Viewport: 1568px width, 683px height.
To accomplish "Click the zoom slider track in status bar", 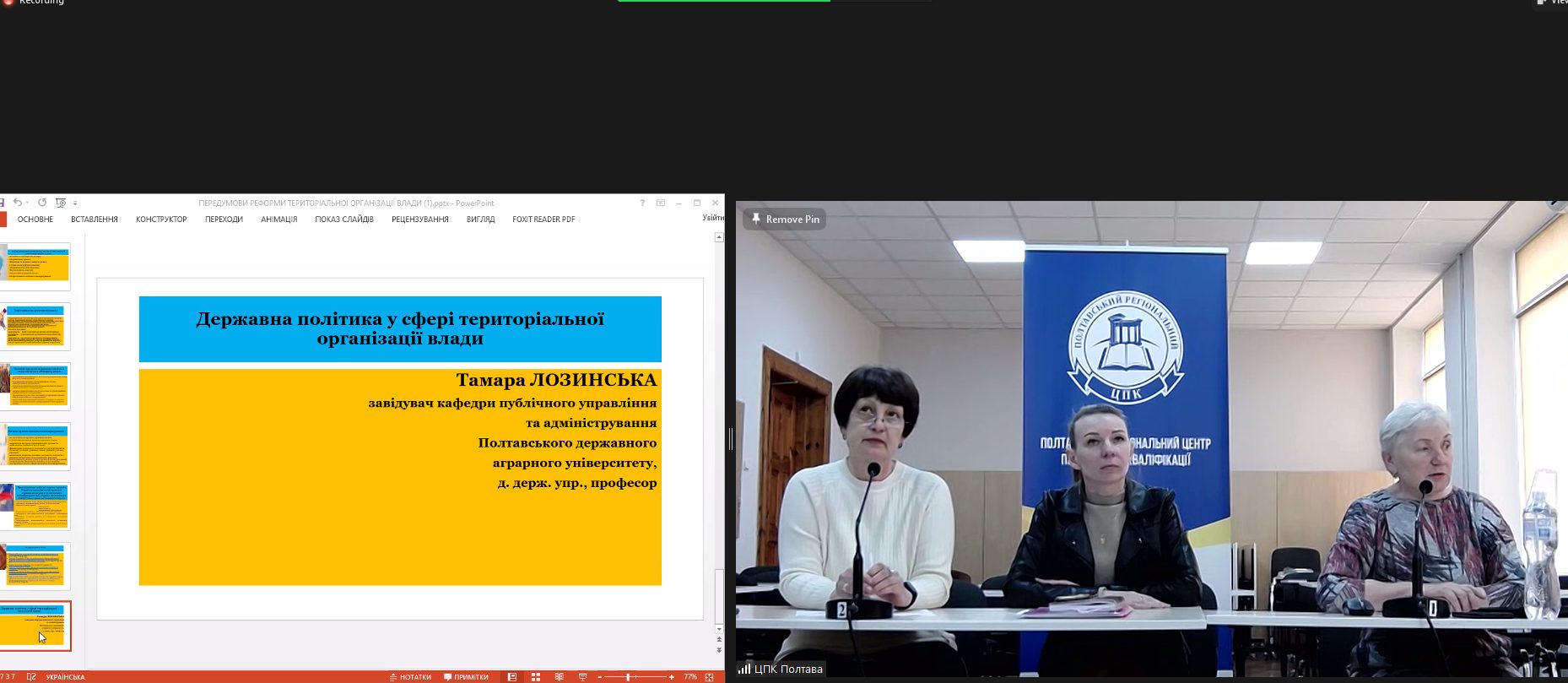I will (x=636, y=677).
